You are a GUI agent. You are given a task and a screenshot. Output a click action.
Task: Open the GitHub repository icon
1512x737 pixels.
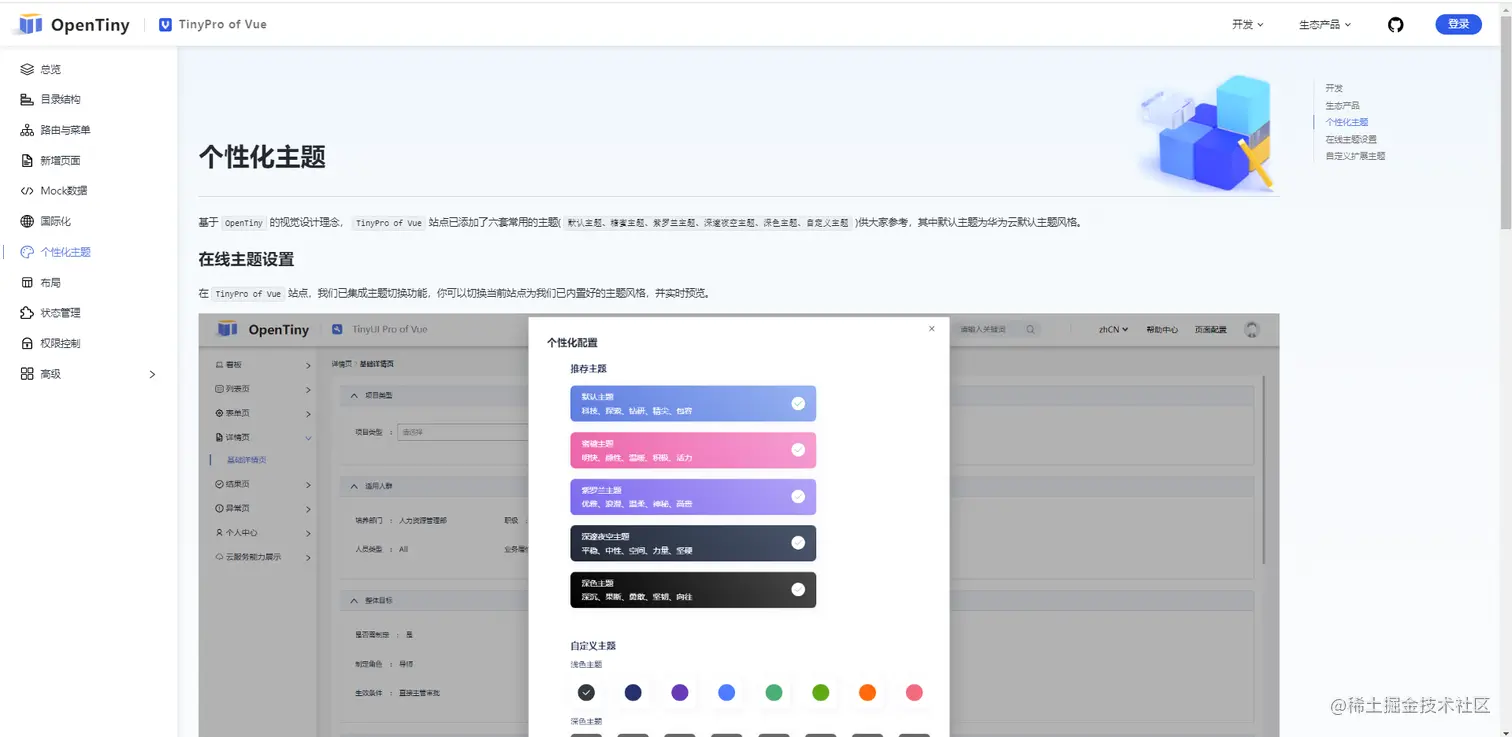1396,24
